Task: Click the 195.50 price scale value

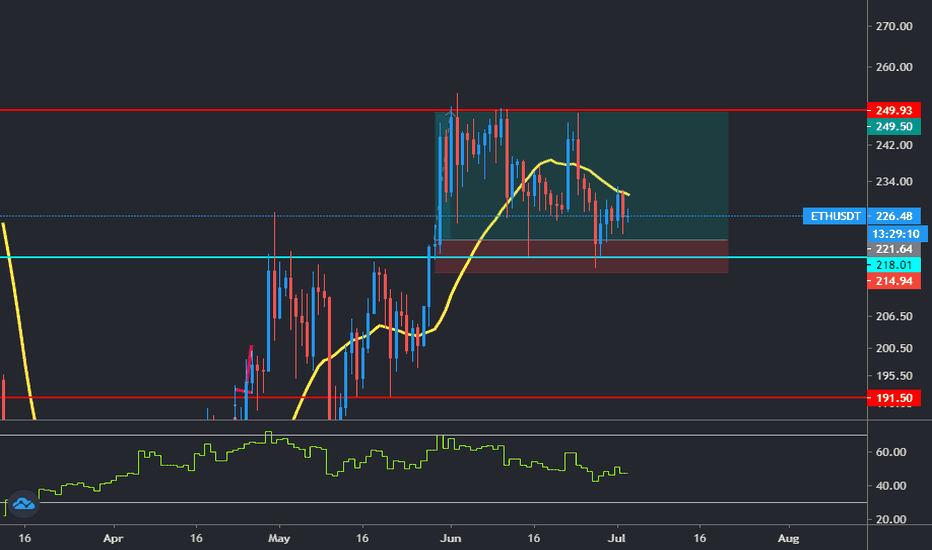Action: (x=893, y=376)
